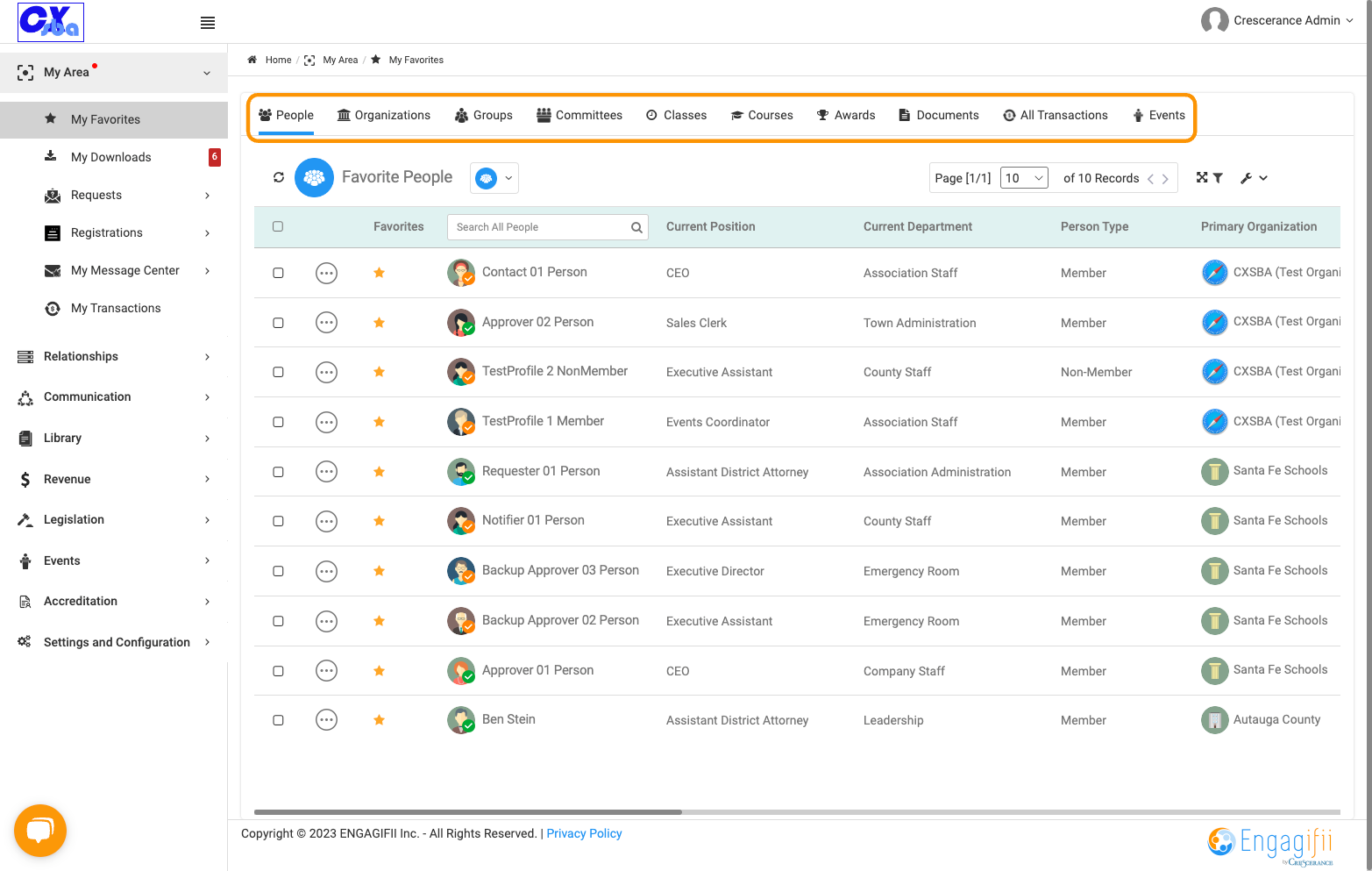Focus the Search All People field
The width and height of the screenshot is (1372, 871).
[x=539, y=227]
